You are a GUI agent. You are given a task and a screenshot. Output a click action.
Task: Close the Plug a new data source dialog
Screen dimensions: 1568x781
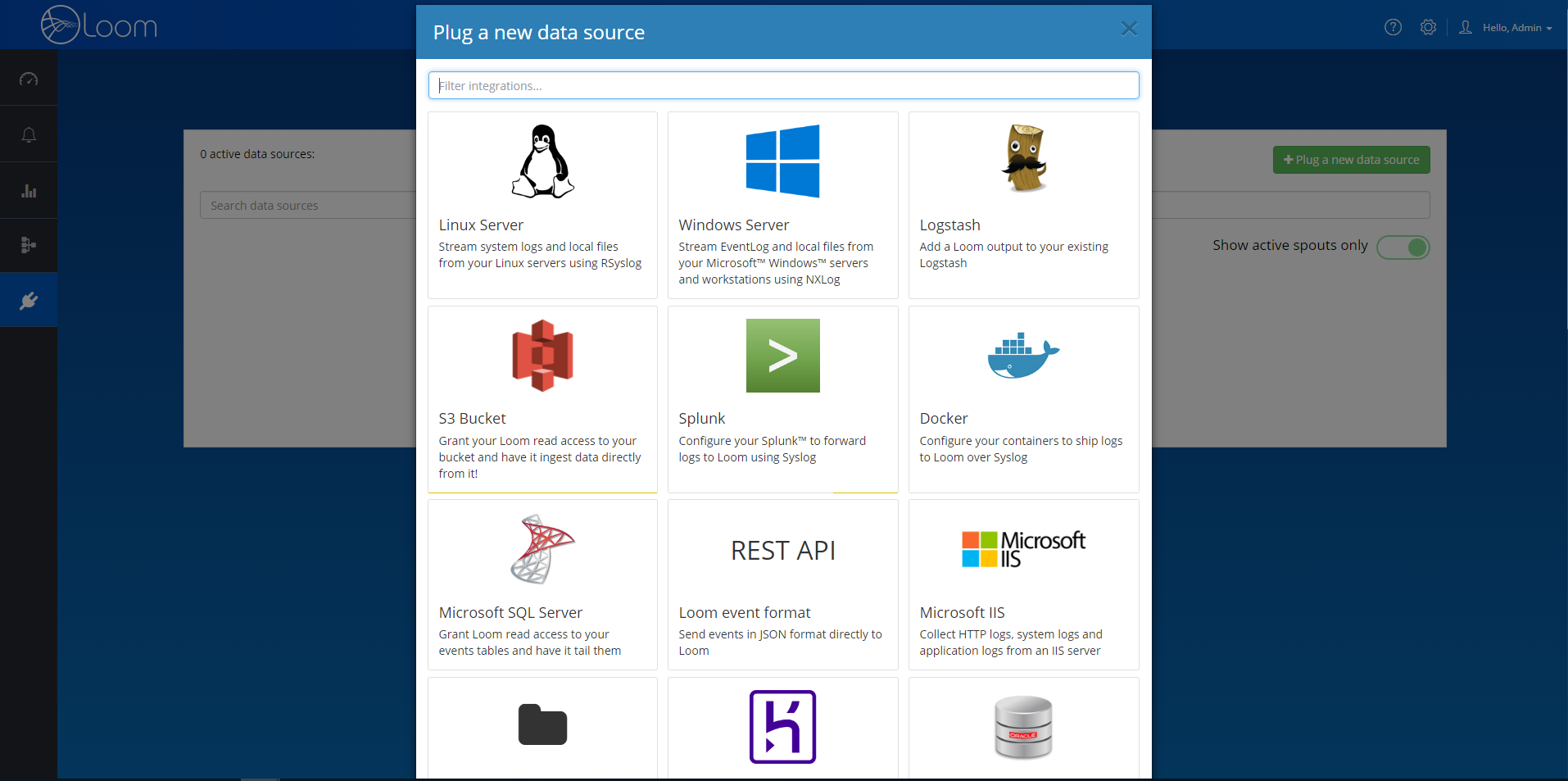pos(1129,29)
